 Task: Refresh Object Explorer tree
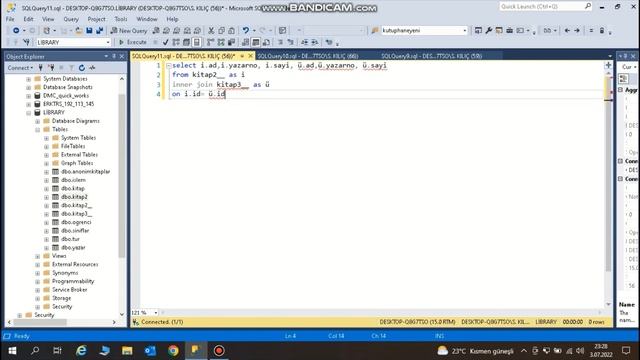click(x=82, y=68)
